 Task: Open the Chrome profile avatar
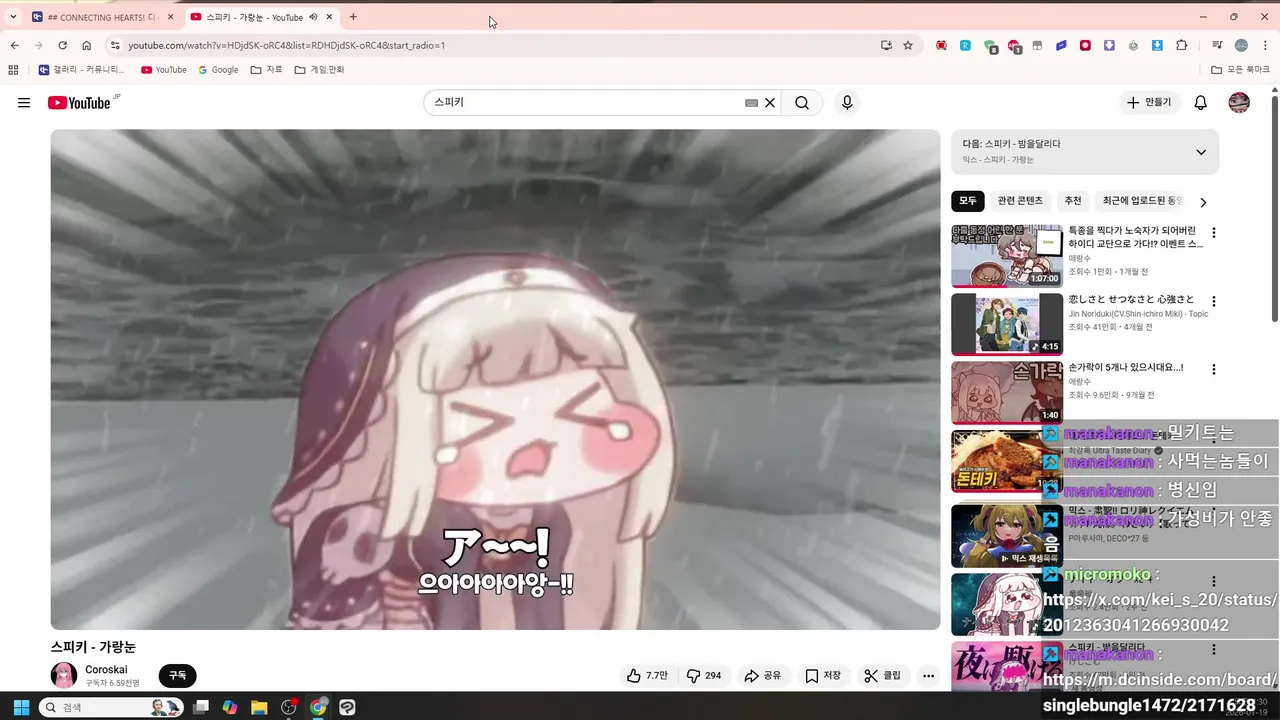pyautogui.click(x=1241, y=45)
